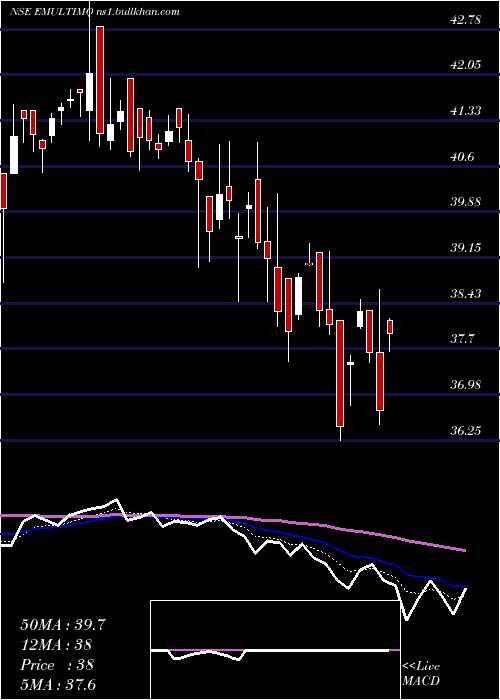Click the last candlestick on the chart
This screenshot has height=700, width=500.
(390, 327)
